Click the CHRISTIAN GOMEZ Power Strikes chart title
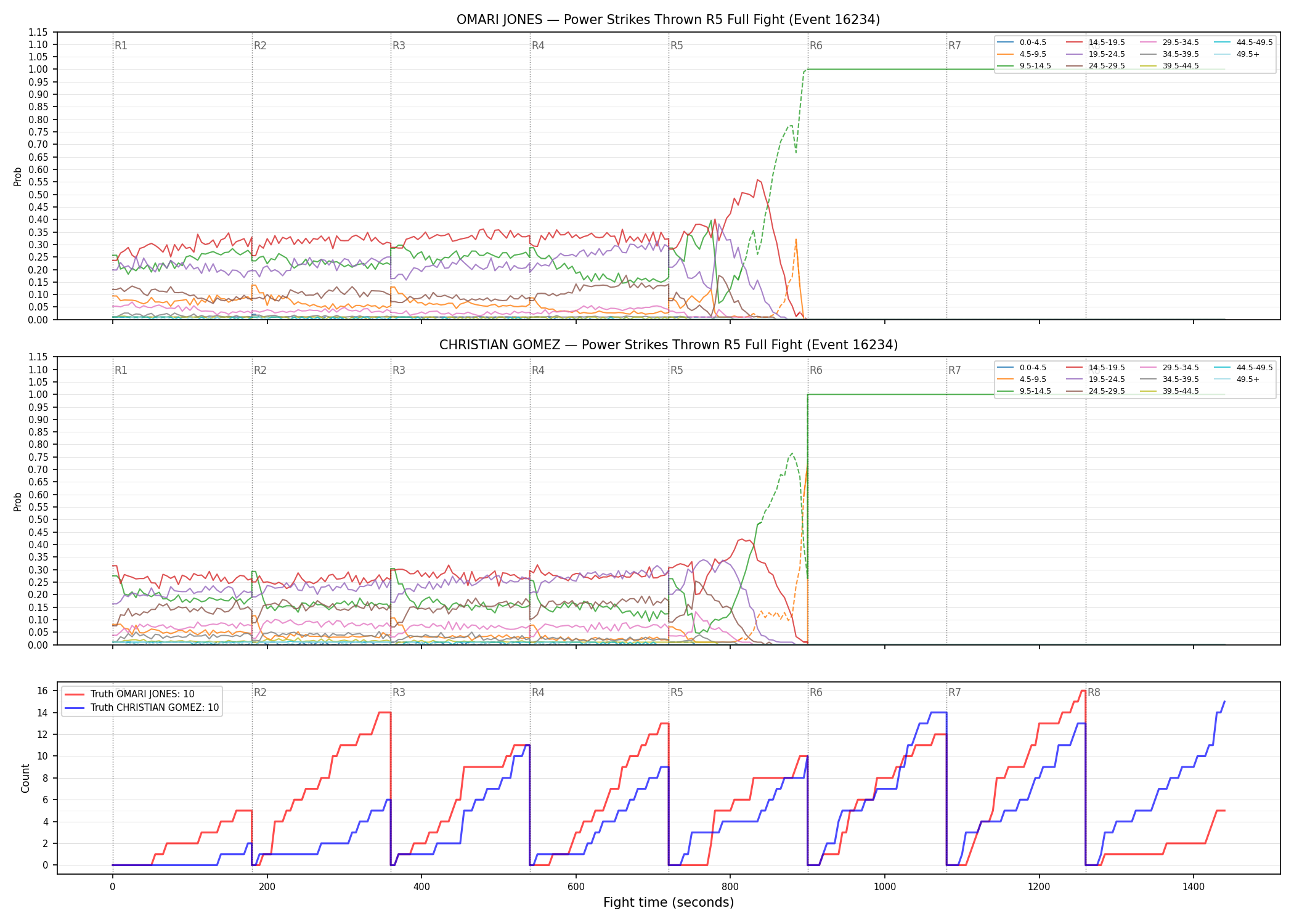The width and height of the screenshot is (1294, 924). (668, 345)
